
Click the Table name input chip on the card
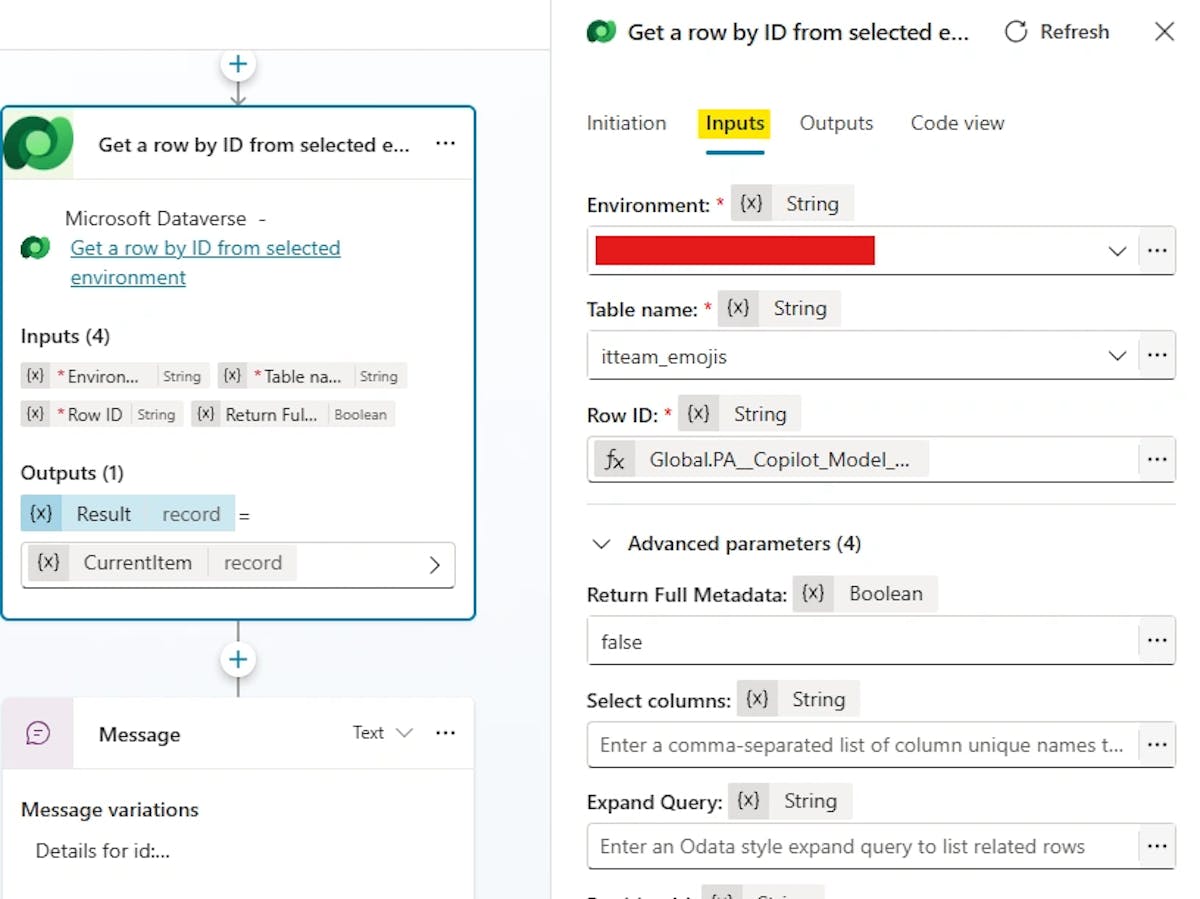point(312,376)
